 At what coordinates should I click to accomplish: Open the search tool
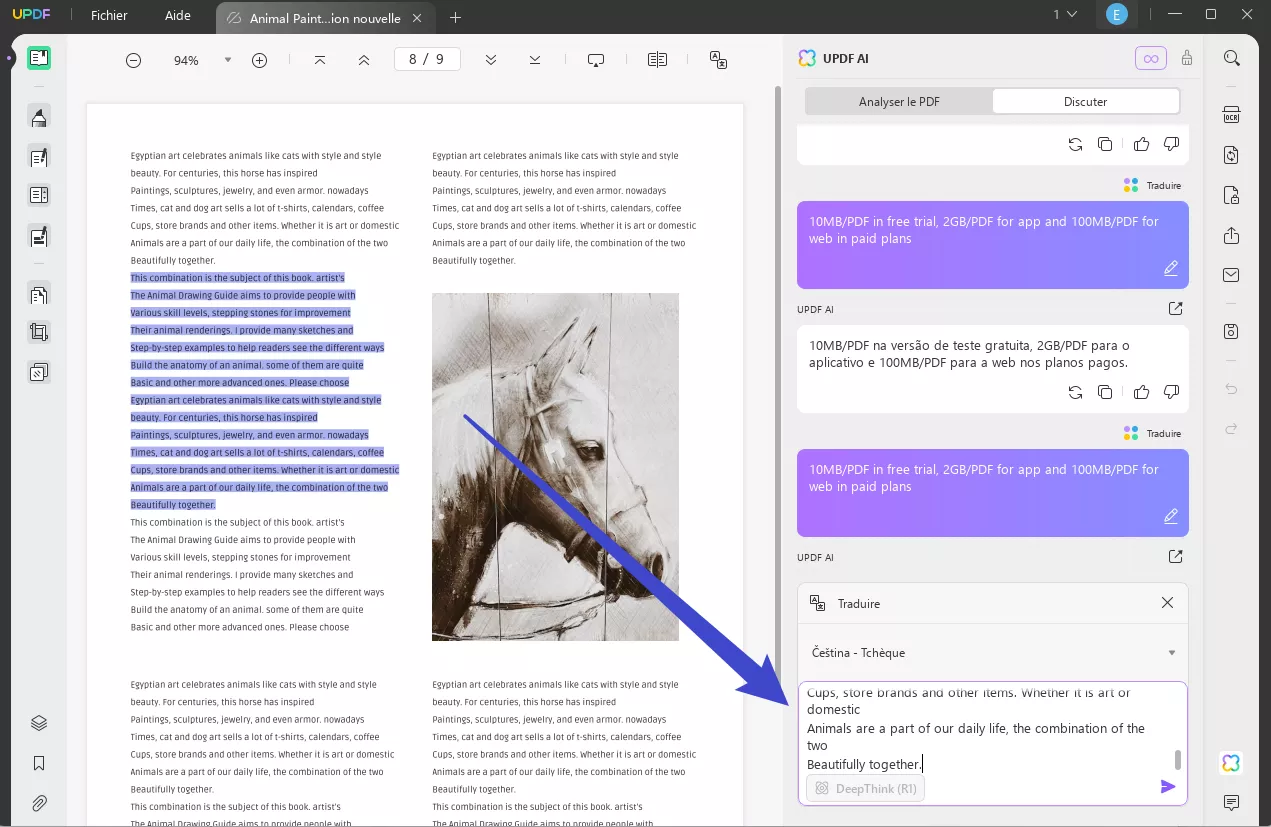click(1230, 58)
